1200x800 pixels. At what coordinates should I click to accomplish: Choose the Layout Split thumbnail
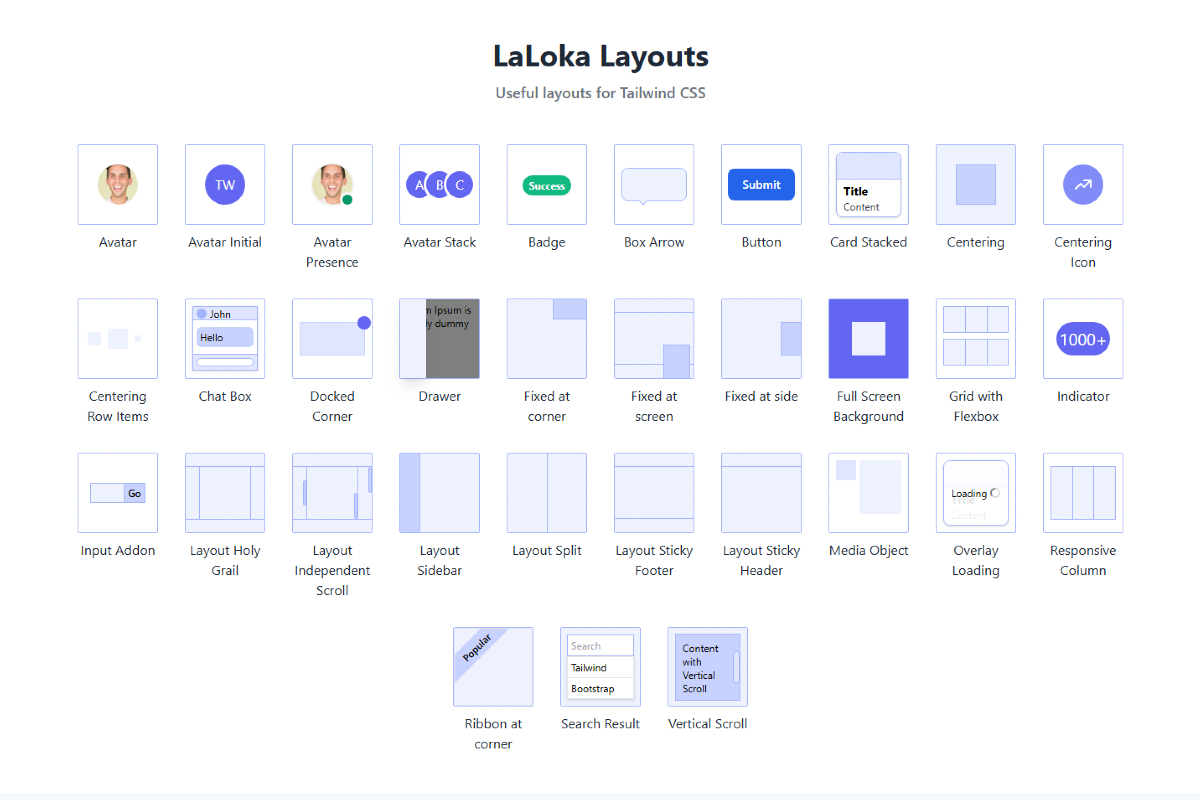click(547, 492)
